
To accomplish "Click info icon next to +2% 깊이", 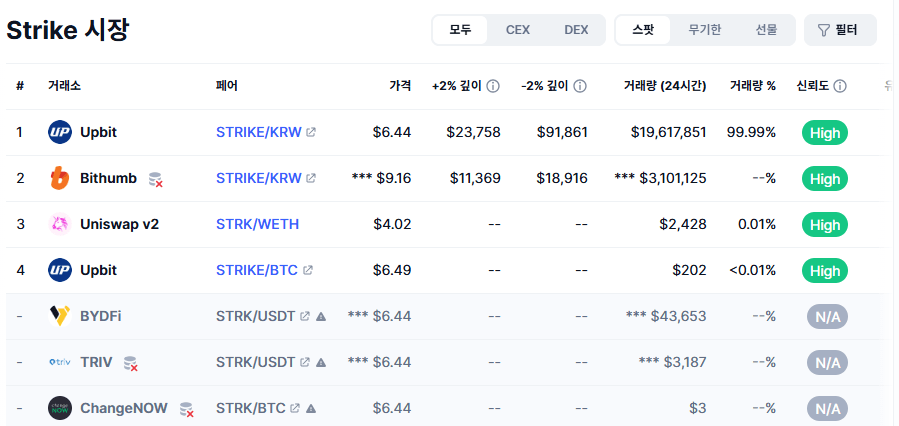I will [493, 86].
